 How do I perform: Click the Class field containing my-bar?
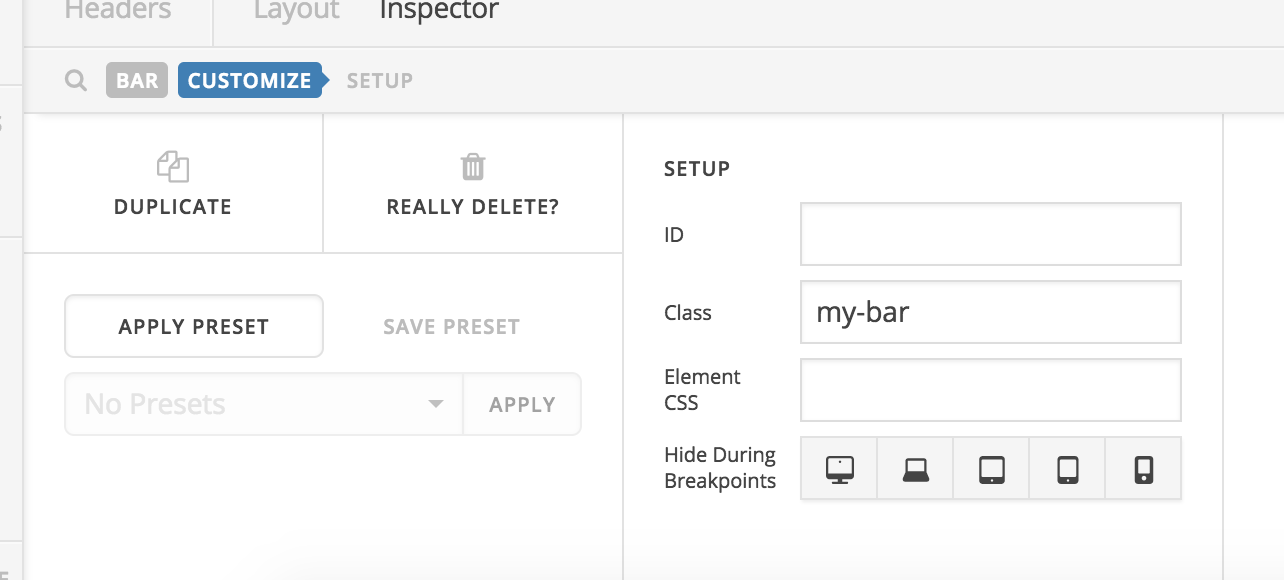pyautogui.click(x=990, y=313)
